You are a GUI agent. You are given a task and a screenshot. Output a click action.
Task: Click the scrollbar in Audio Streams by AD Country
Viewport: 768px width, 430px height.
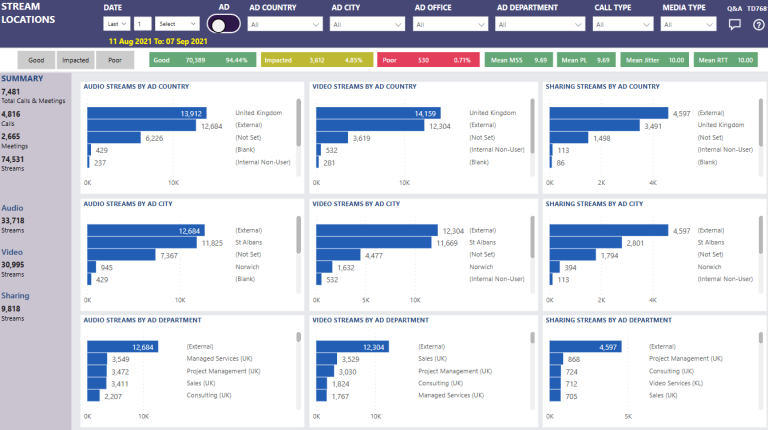(298, 122)
